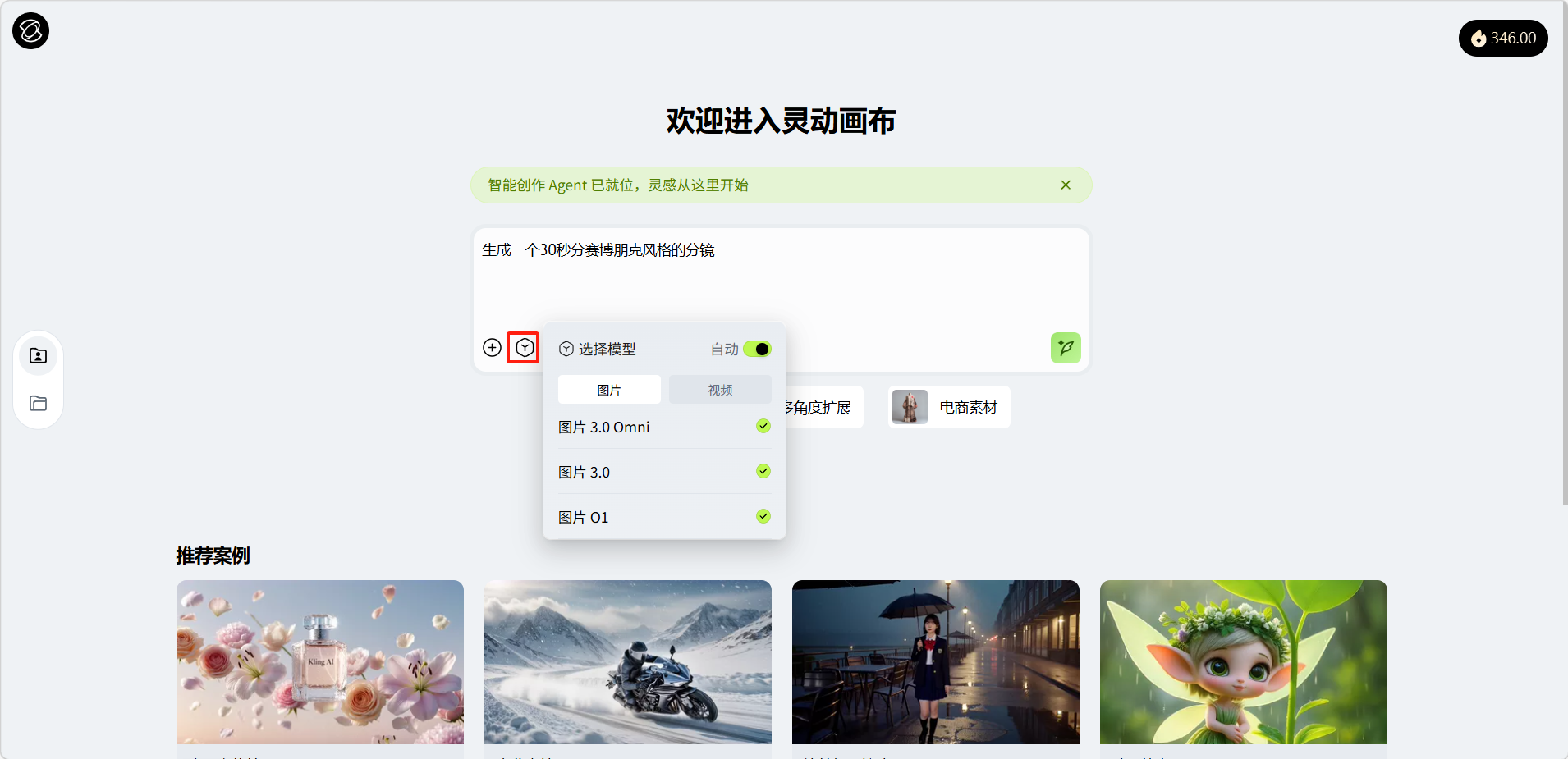
Task: Toggle the 自动 auto model switch
Action: [757, 350]
